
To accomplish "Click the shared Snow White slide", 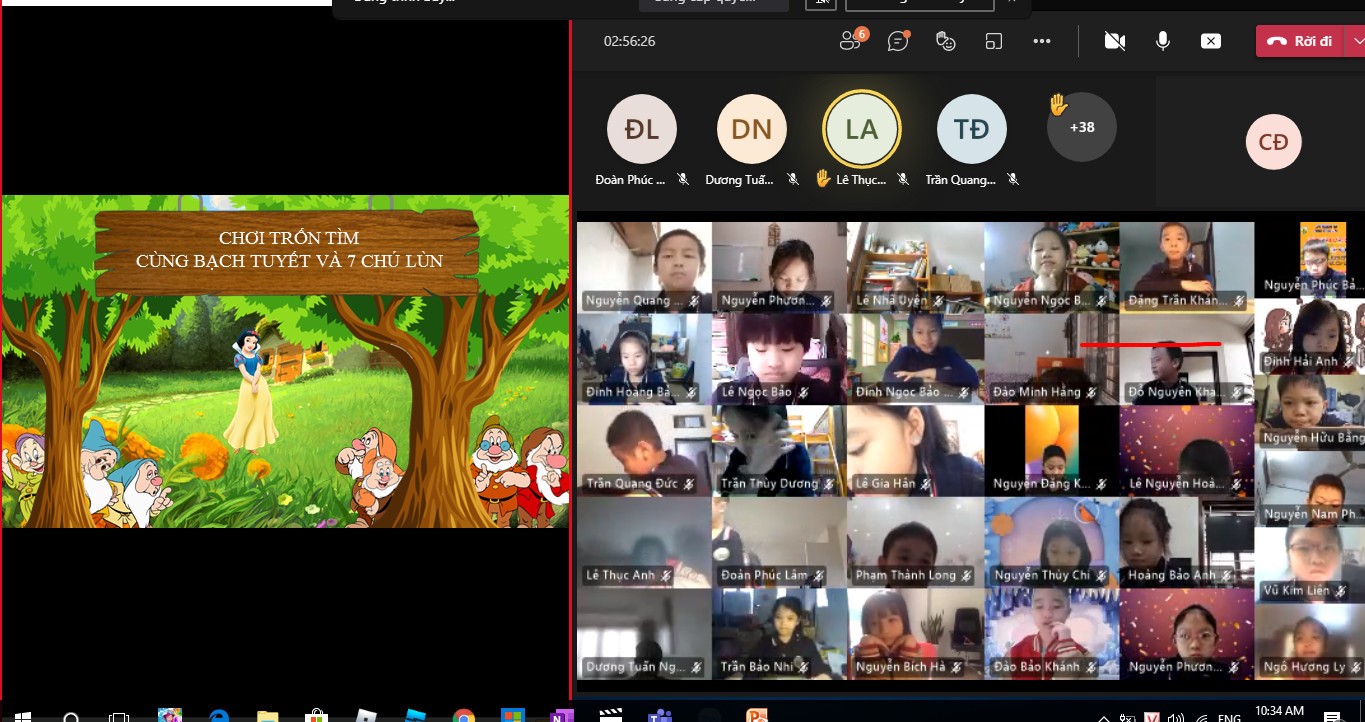I will pyautogui.click(x=285, y=361).
